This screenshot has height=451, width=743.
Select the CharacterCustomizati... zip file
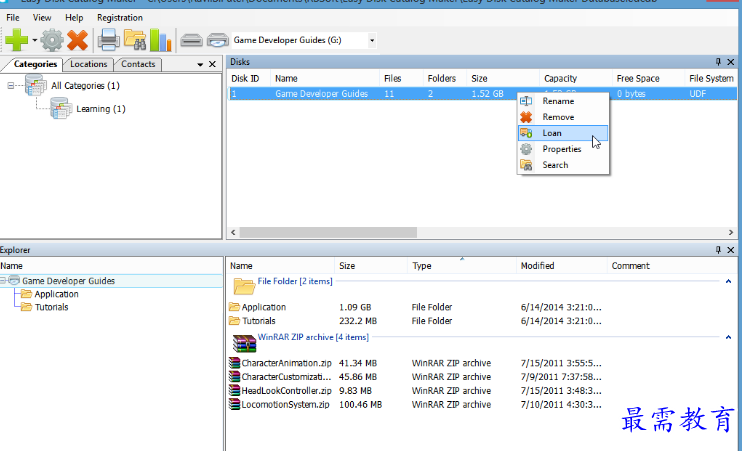pyautogui.click(x=286, y=377)
